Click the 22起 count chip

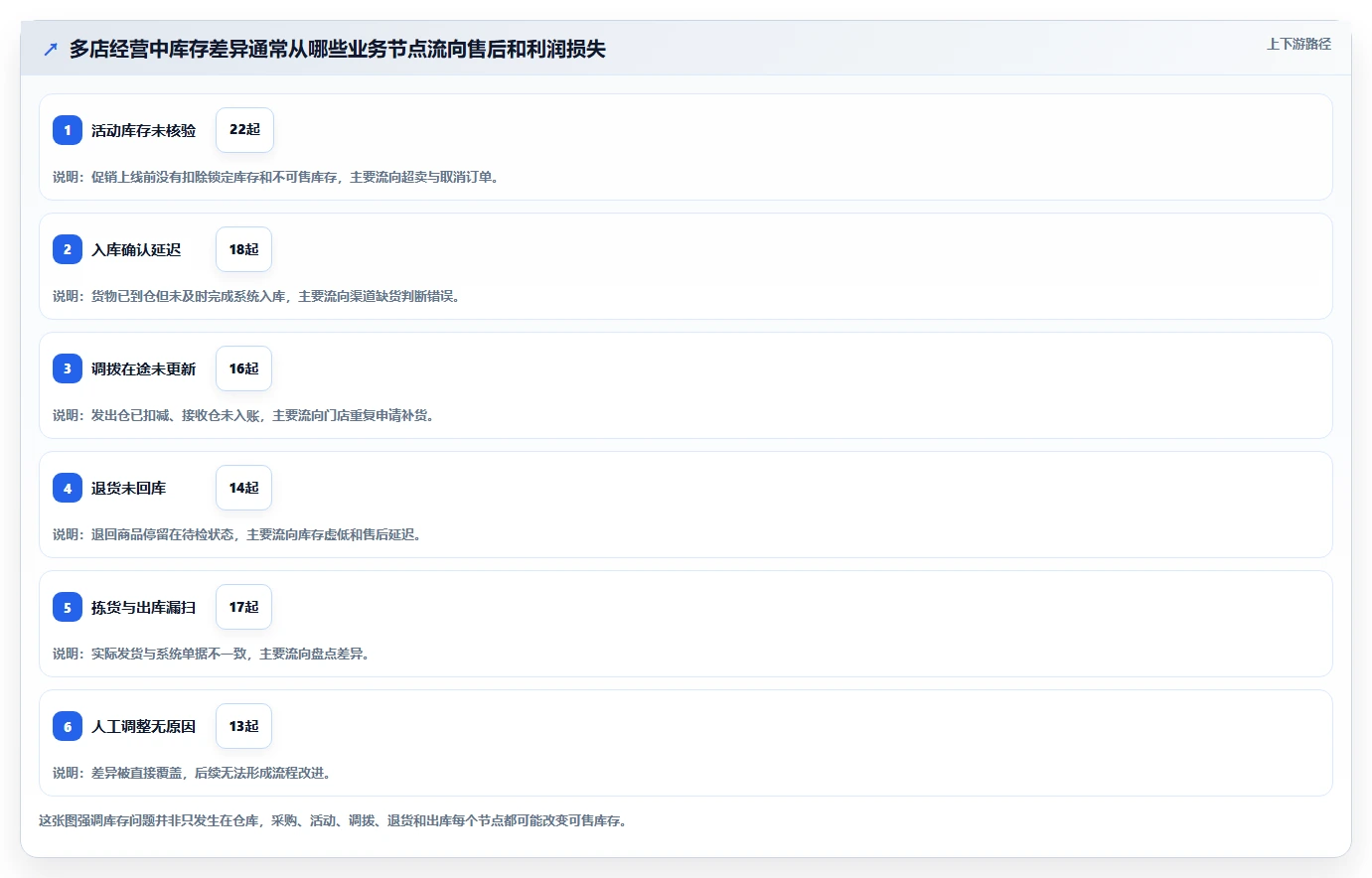tap(244, 130)
